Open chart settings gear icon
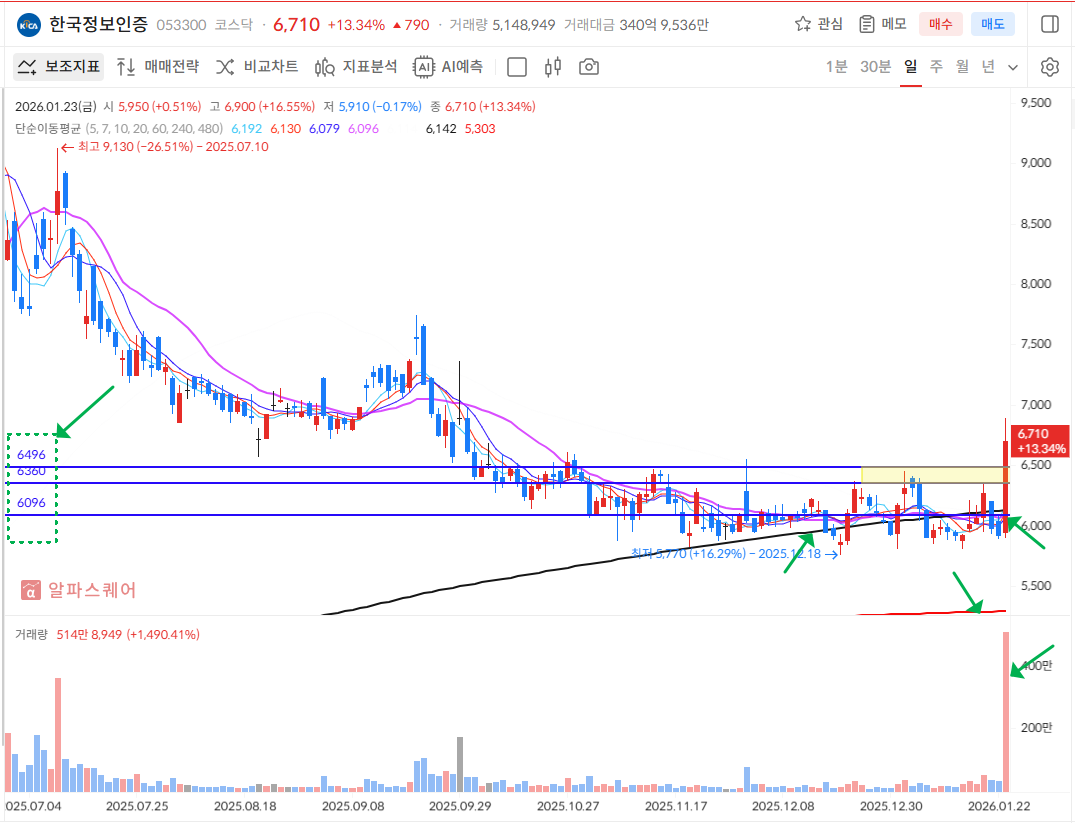The width and height of the screenshot is (1075, 823). coord(1049,67)
